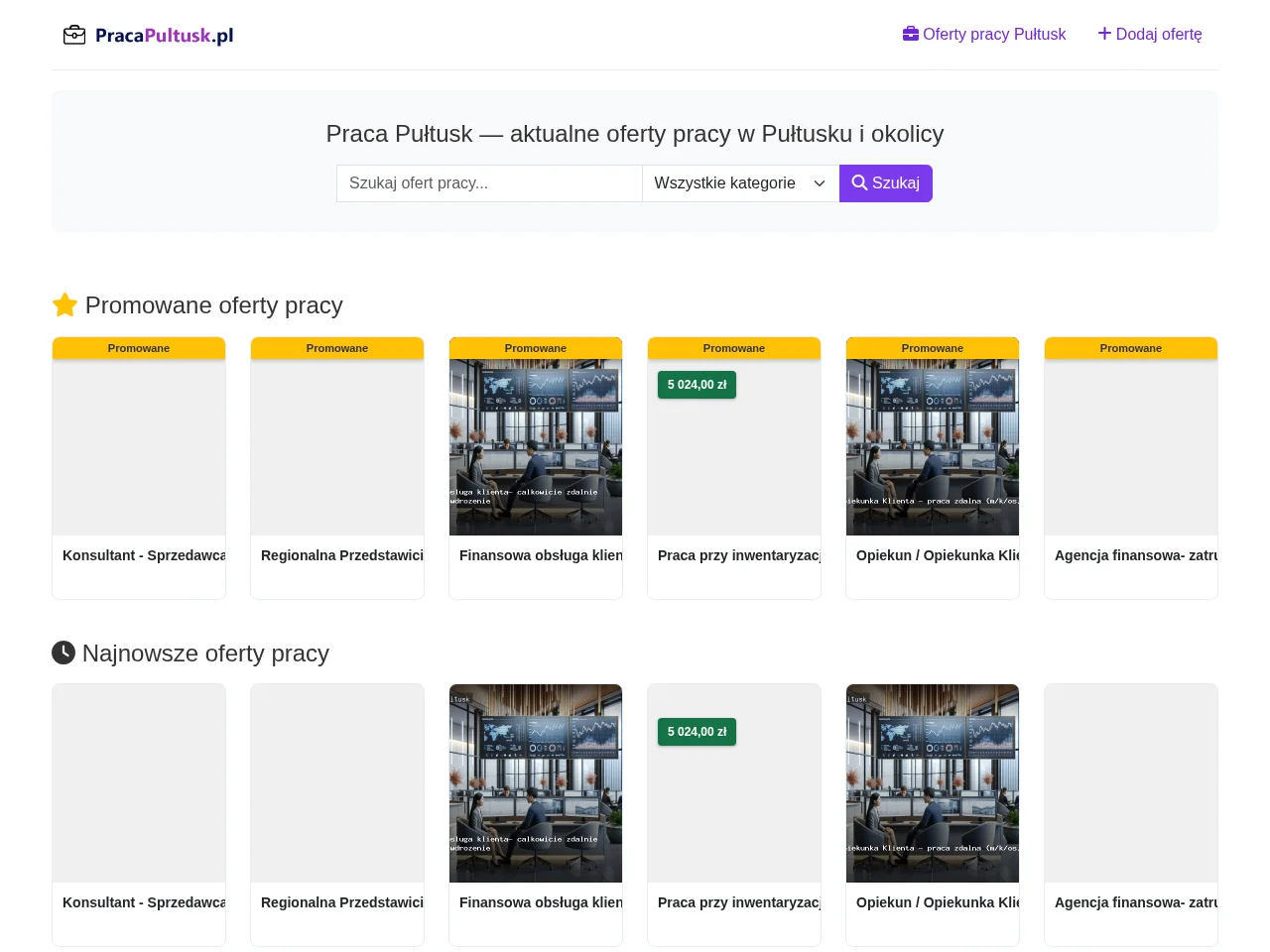Screen dimensions: 1270x952
Task: Open newest Konsultant - Sprzedawca offer title
Action: (x=144, y=902)
